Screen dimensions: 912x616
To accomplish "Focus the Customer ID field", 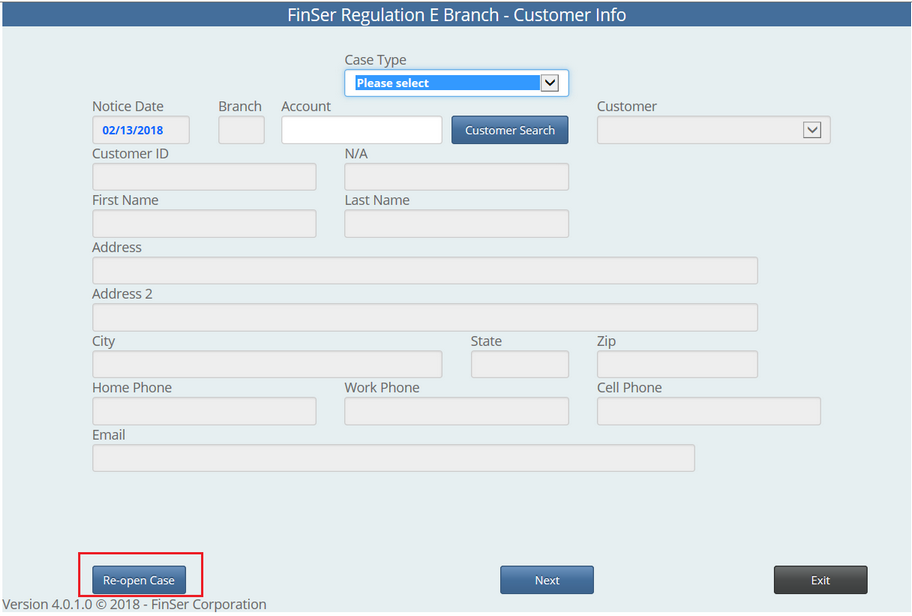I will [204, 177].
